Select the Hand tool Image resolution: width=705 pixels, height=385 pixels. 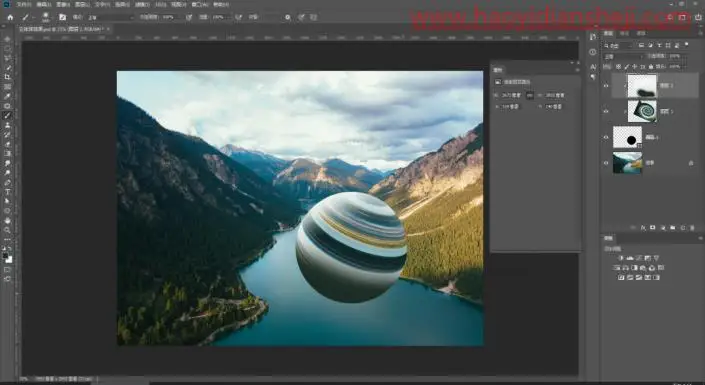tap(7, 220)
